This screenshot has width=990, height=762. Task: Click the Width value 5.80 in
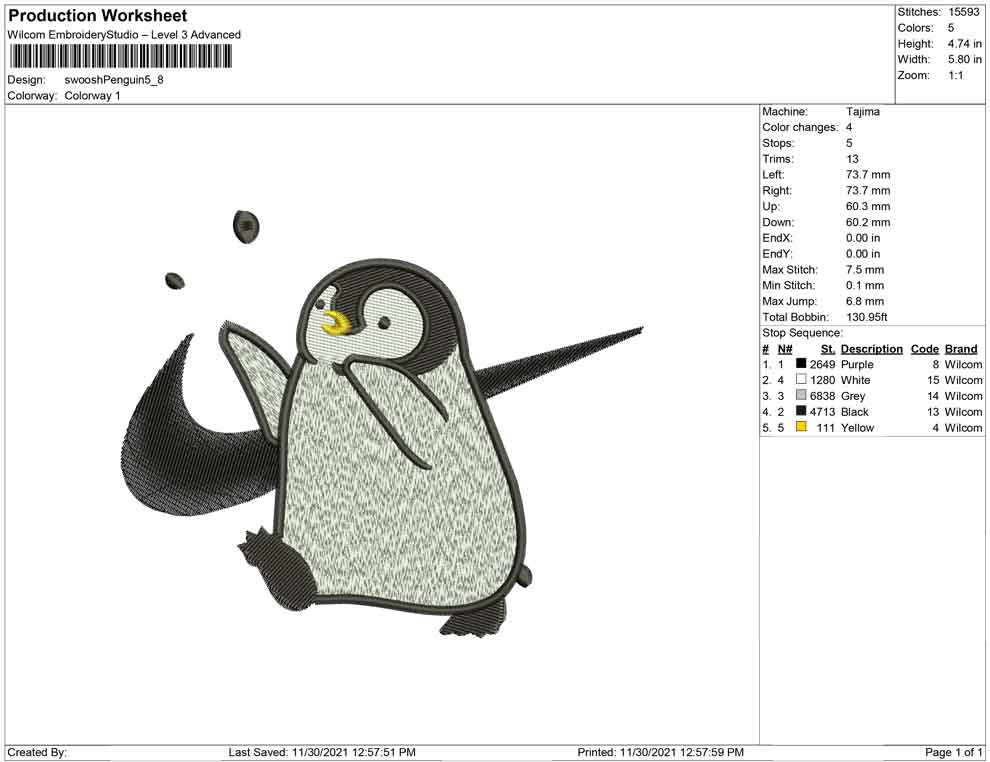tap(964, 59)
